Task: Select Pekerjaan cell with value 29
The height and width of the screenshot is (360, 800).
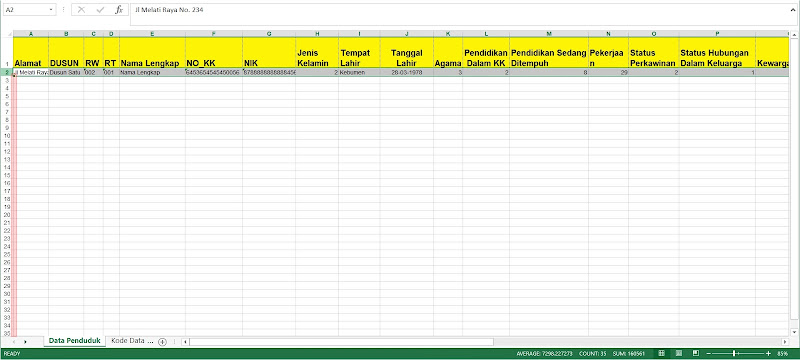Action: point(608,73)
